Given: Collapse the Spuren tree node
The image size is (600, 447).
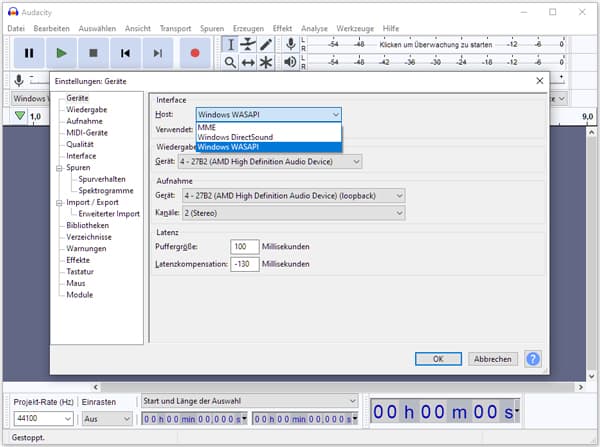Looking at the screenshot, I should point(59,168).
